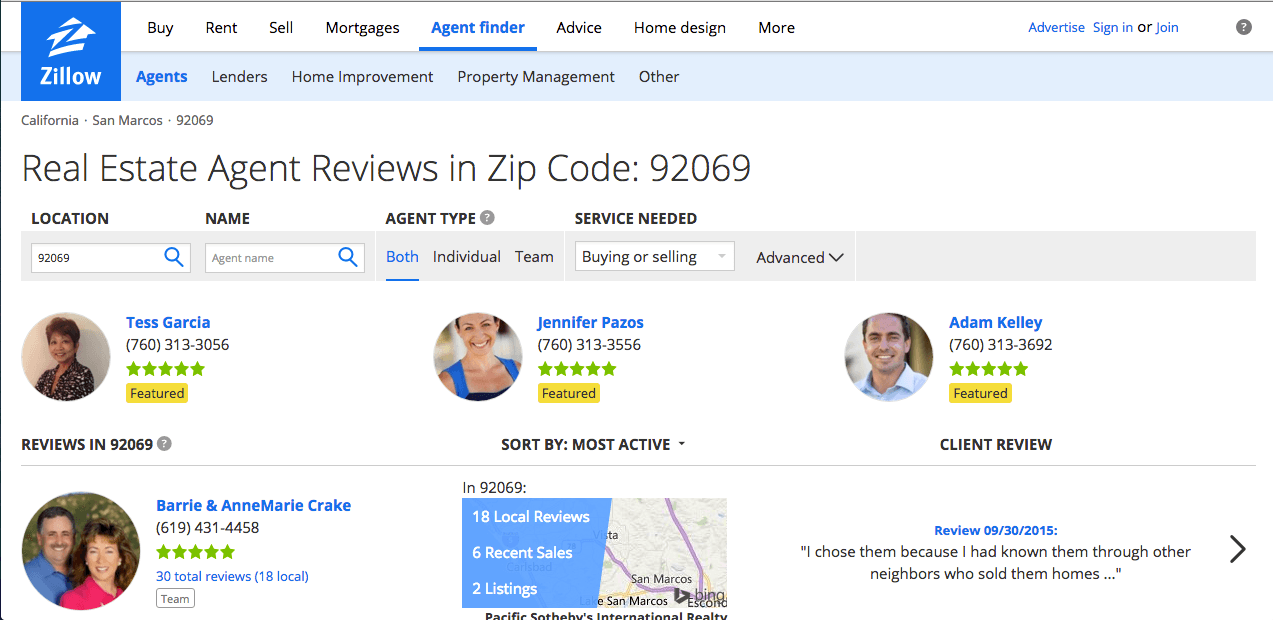The width and height of the screenshot is (1273, 620).
Task: Go to next client review arrow
Action: pos(1237,549)
